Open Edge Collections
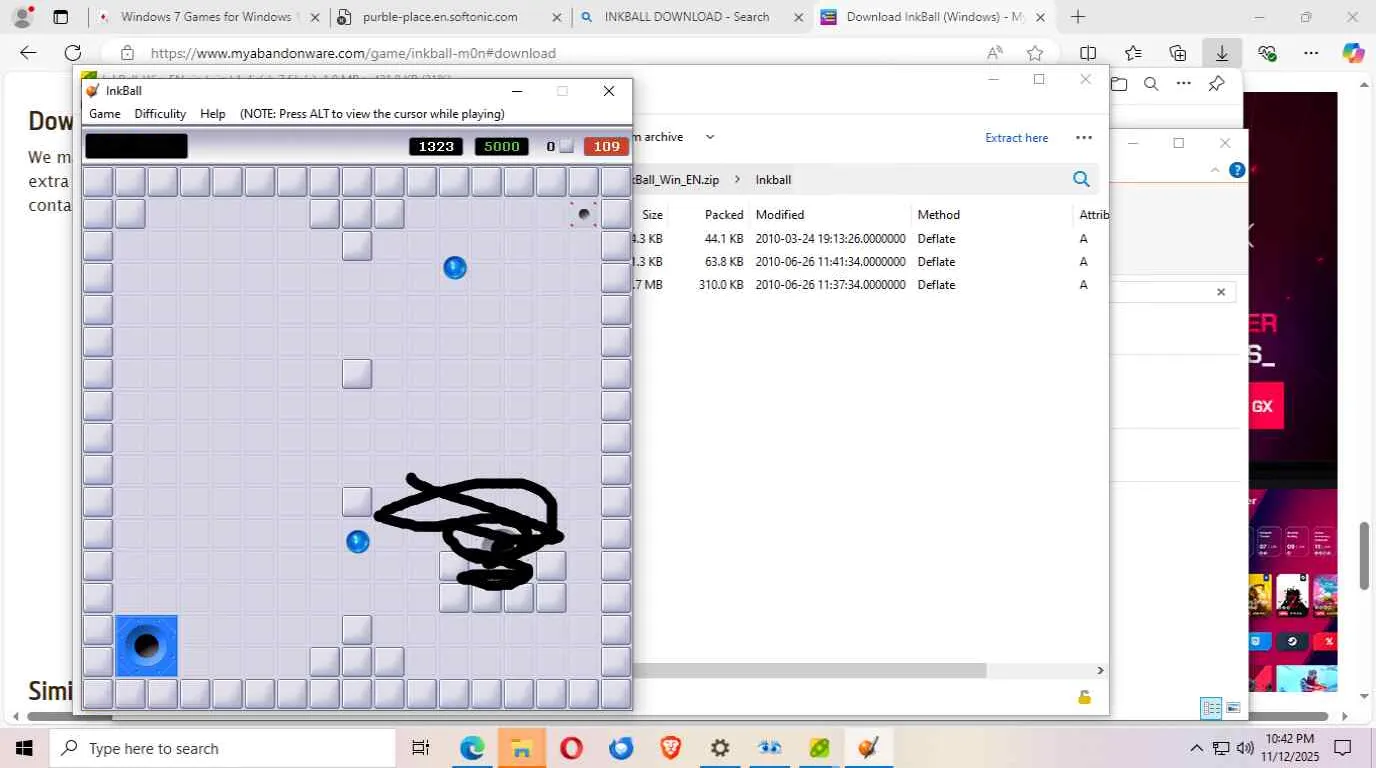 [x=1178, y=53]
